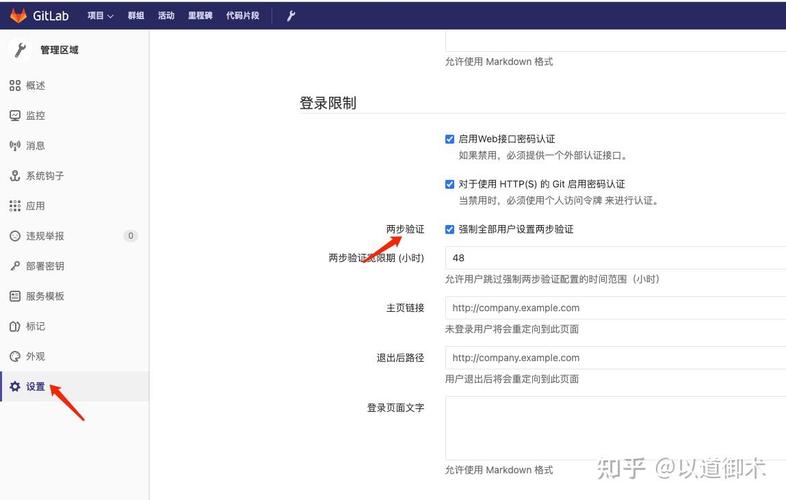Click help text 未登录用户将会重定向到此页面

pyautogui.click(x=512, y=329)
